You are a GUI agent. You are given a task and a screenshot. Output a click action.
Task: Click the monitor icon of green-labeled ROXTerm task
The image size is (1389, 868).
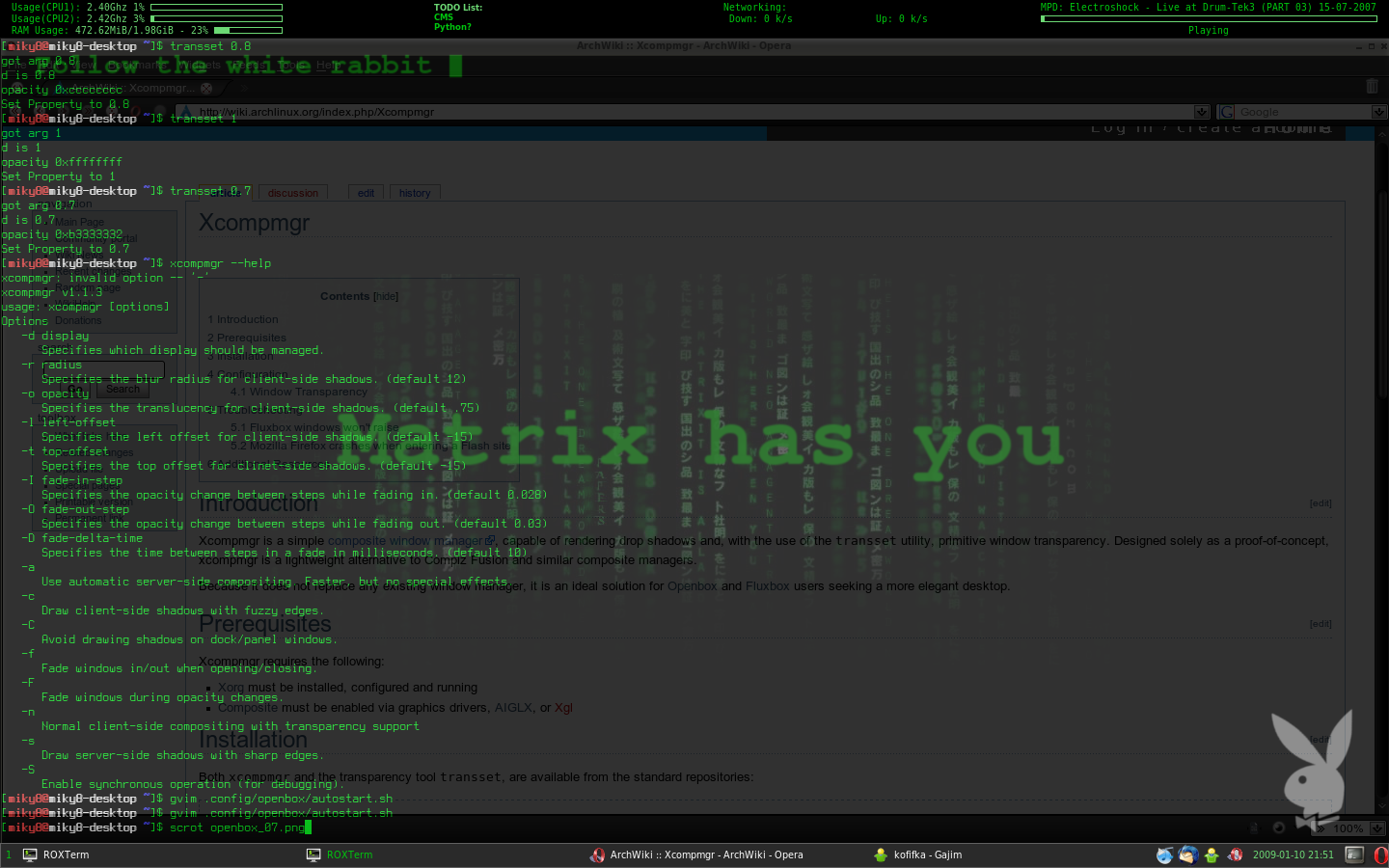click(313, 854)
